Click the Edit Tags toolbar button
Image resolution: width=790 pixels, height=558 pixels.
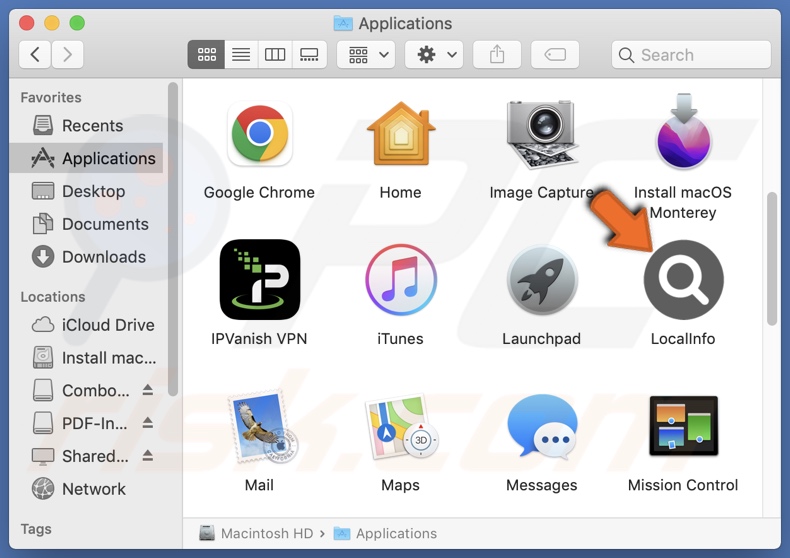(x=555, y=54)
